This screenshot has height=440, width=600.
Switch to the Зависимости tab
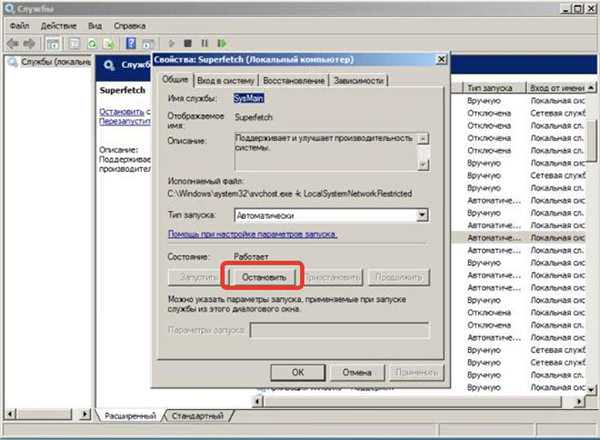(359, 81)
